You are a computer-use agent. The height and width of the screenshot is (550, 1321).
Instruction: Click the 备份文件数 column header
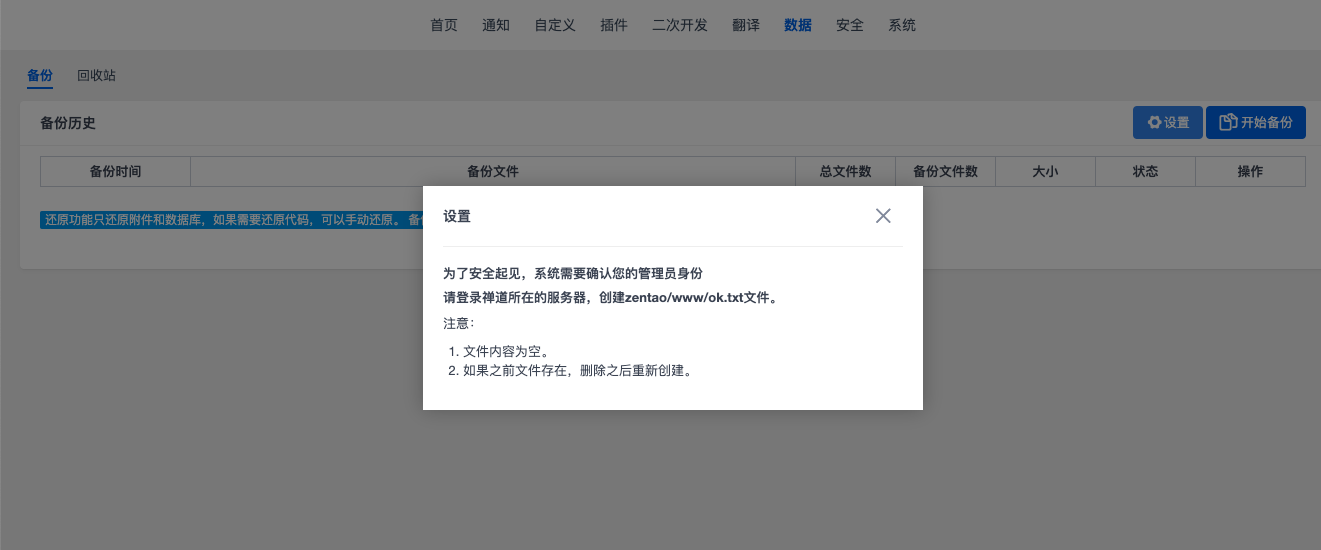[x=946, y=171]
